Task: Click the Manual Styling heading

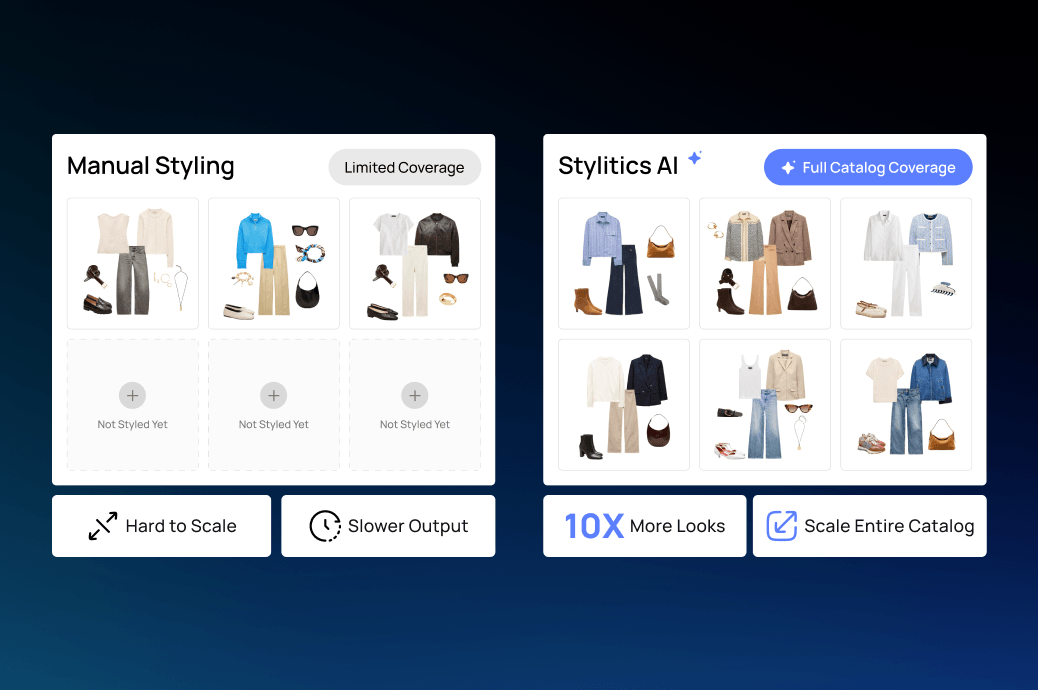Action: coord(151,166)
